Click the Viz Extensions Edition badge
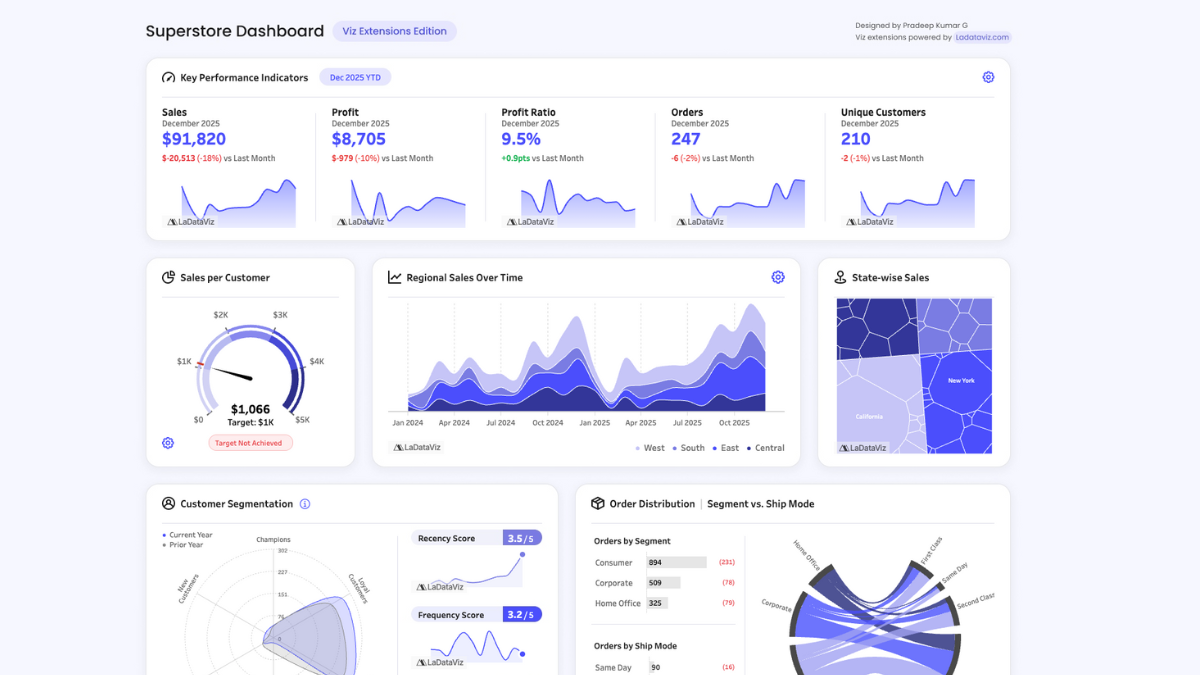This screenshot has height=675, width=1200. point(394,31)
